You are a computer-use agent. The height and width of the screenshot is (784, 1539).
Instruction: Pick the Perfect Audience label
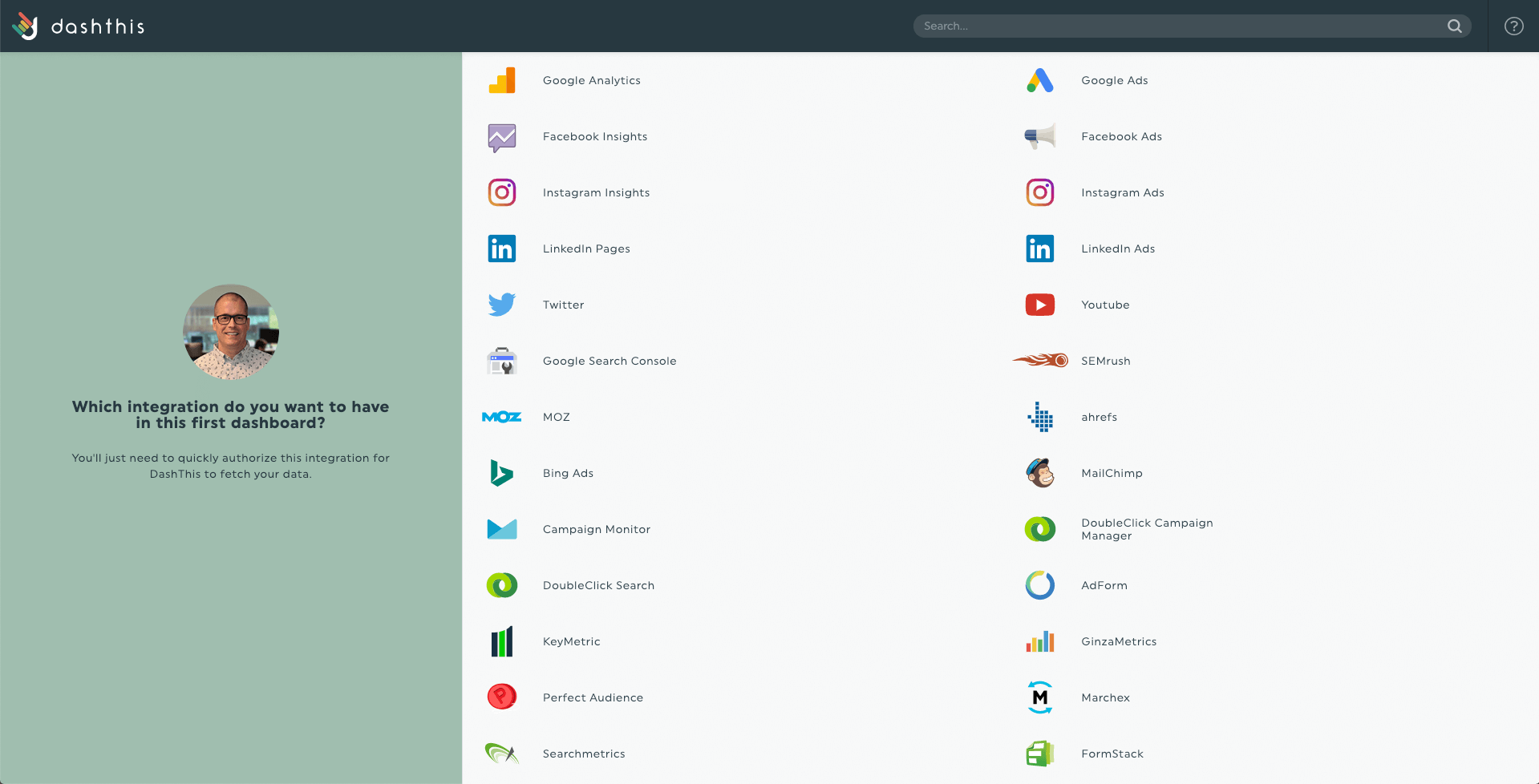tap(593, 697)
